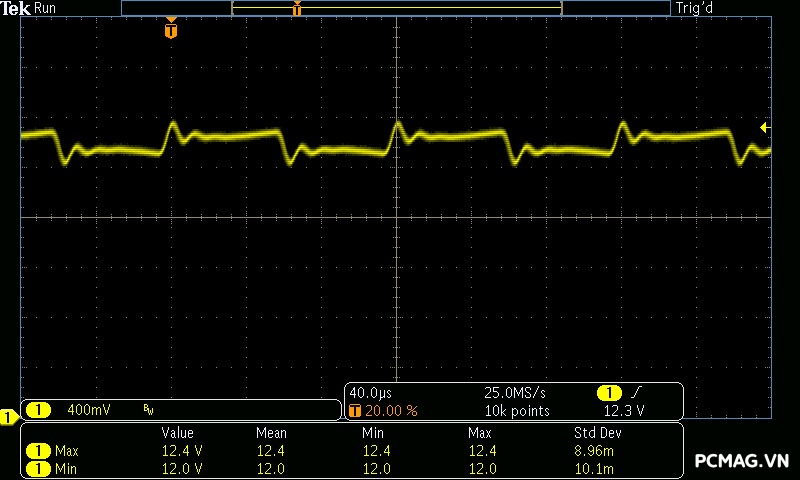Image resolution: width=800 pixels, height=480 pixels.
Task: Click the Tek logo in top corner
Action: click(x=16, y=8)
